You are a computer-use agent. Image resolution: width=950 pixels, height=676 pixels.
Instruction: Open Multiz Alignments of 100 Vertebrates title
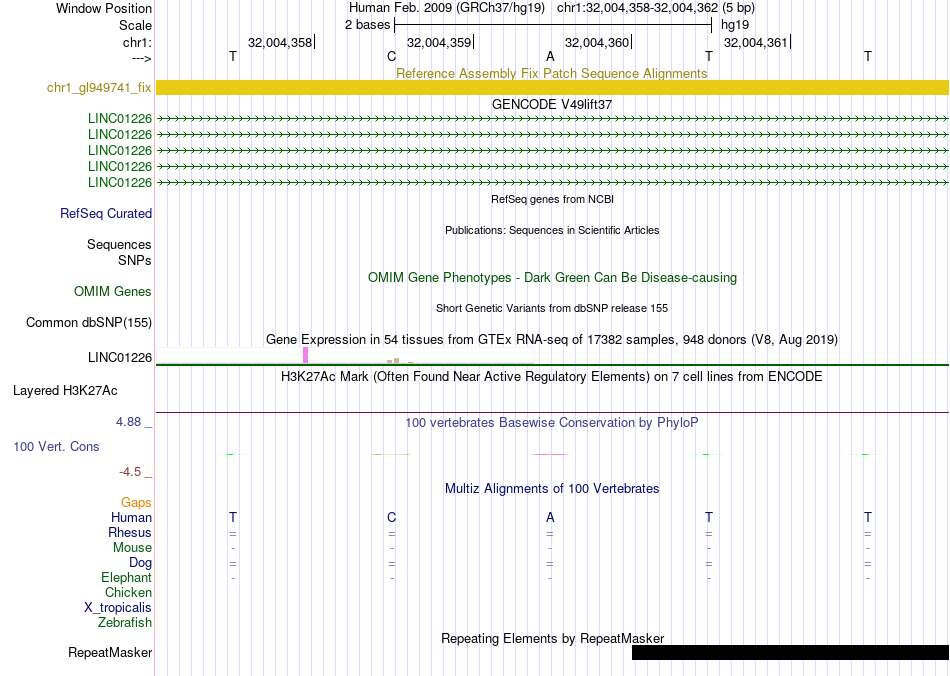pyautogui.click(x=552, y=489)
